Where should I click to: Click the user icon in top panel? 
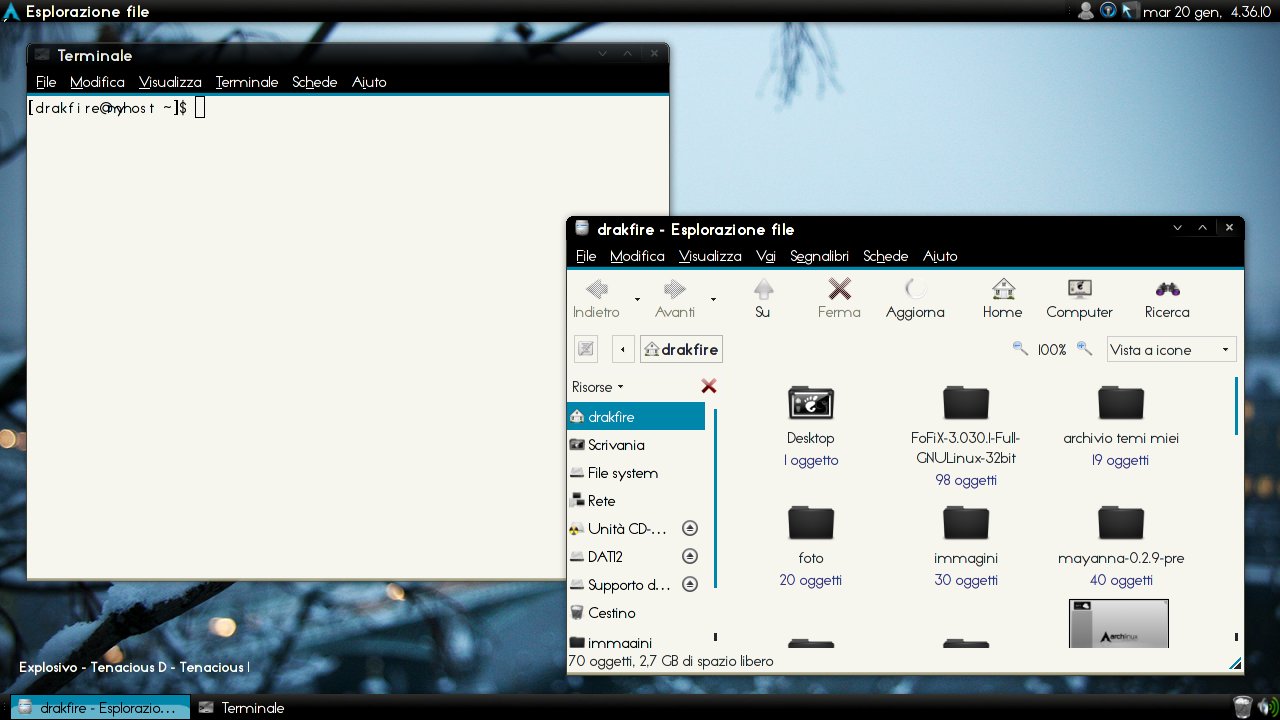point(1086,11)
